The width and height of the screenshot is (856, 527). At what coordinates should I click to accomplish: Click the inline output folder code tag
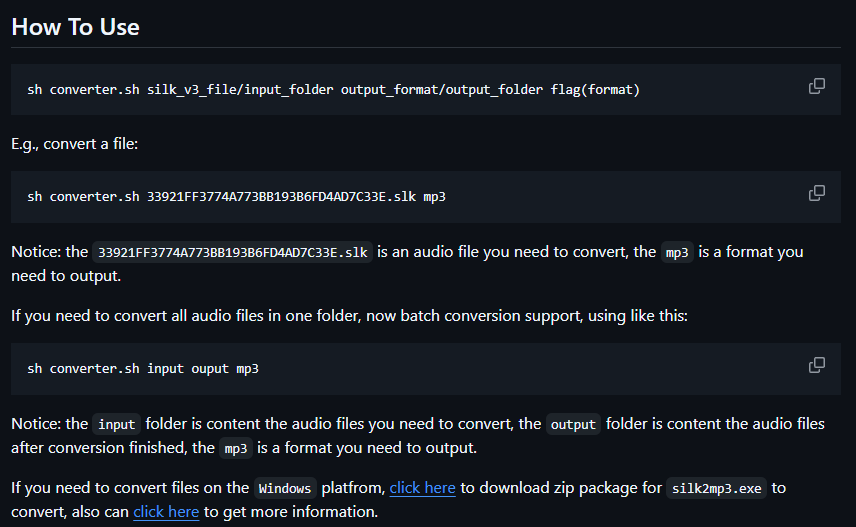point(573,424)
